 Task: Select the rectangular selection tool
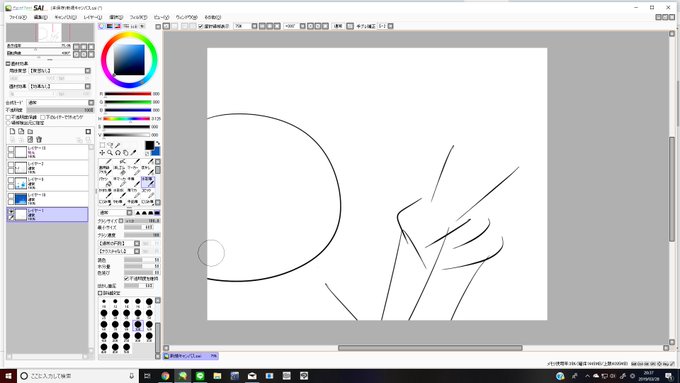(x=102, y=145)
